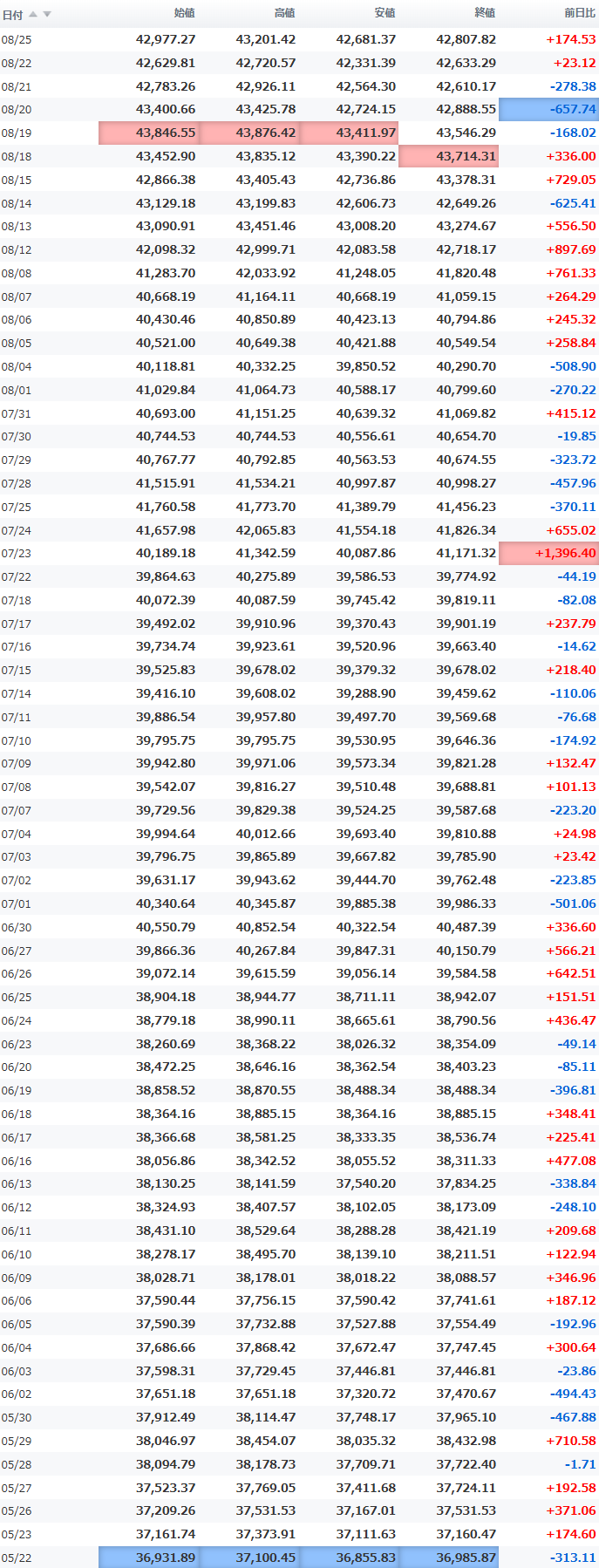The width and height of the screenshot is (599, 1568).
Task: Select the closing price 42,807.82
Action: tap(466, 40)
